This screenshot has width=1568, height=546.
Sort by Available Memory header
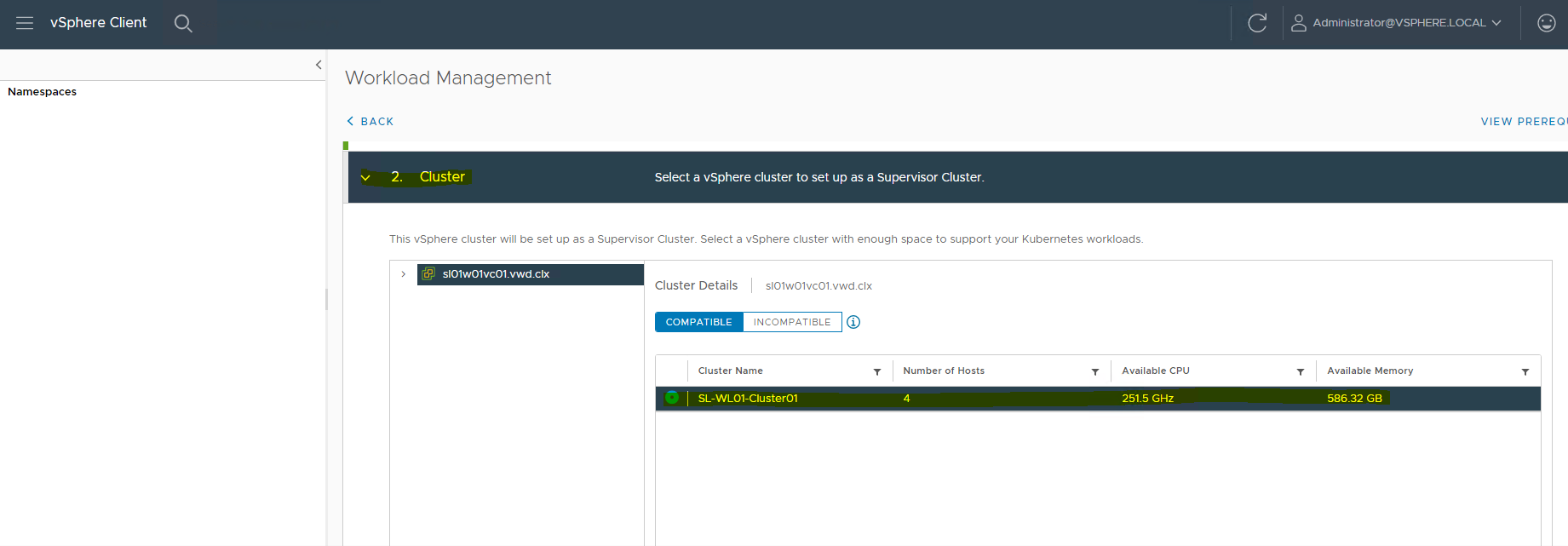[1370, 371]
